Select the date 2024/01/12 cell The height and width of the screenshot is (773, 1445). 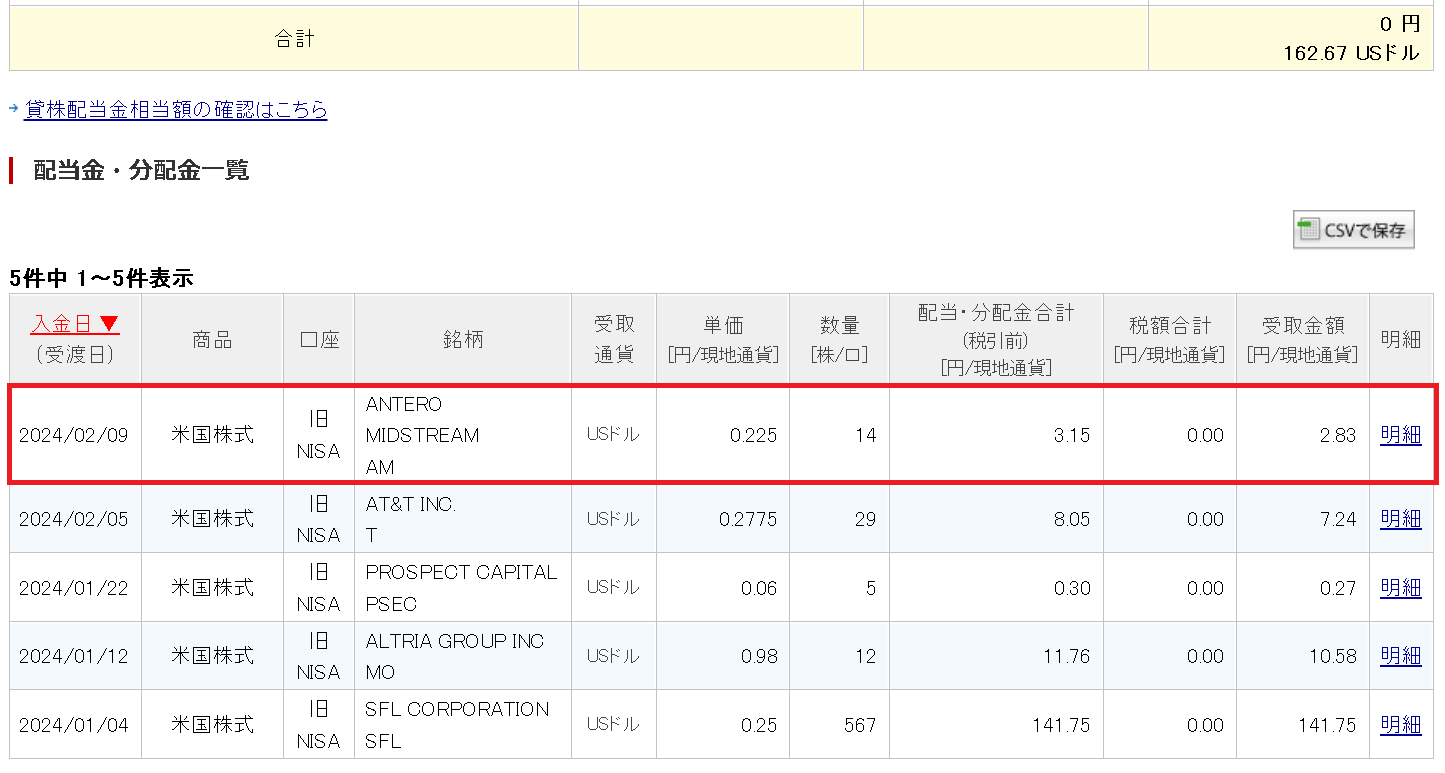pyautogui.click(x=75, y=656)
